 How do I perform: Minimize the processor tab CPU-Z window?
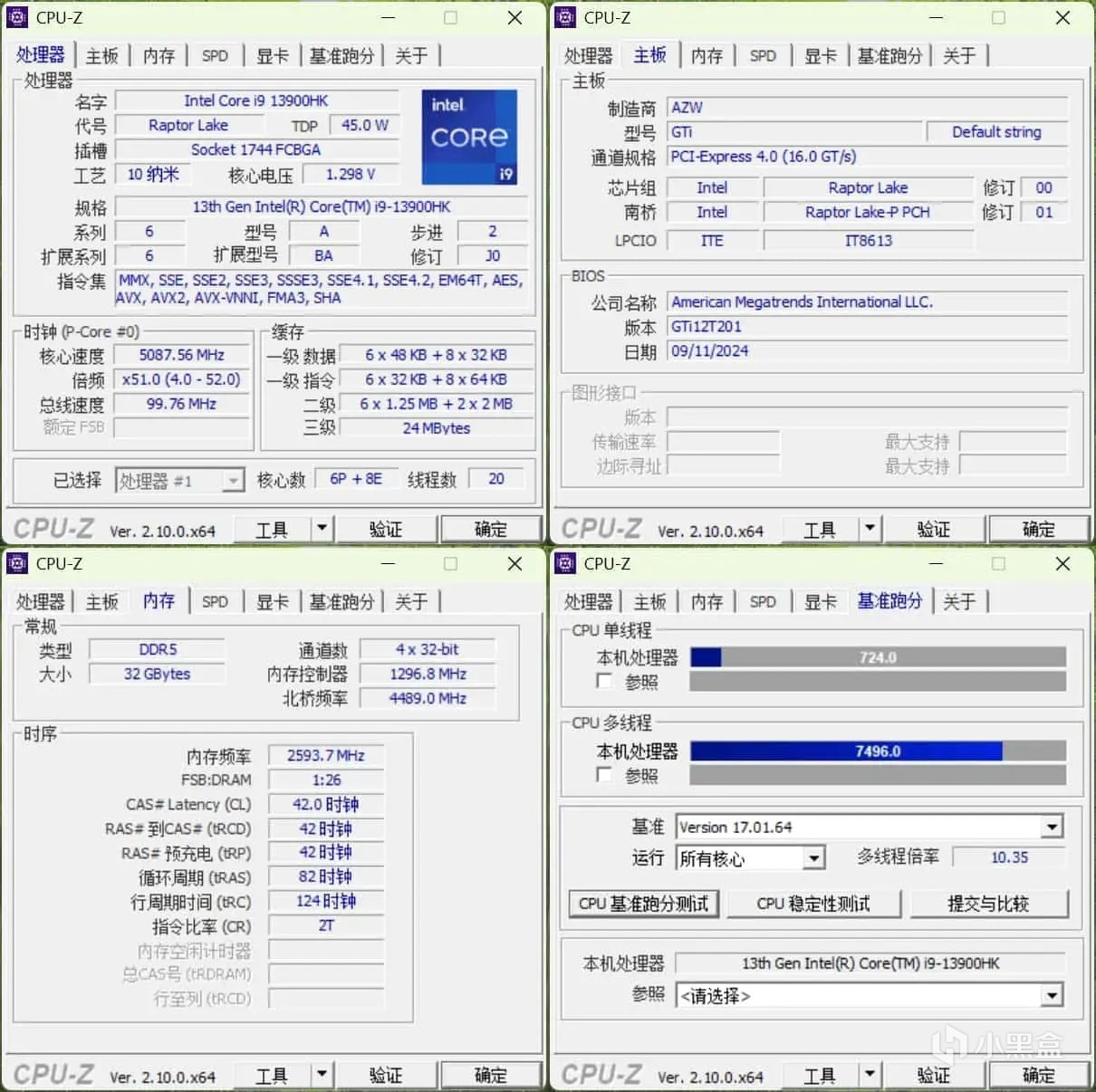(x=388, y=17)
